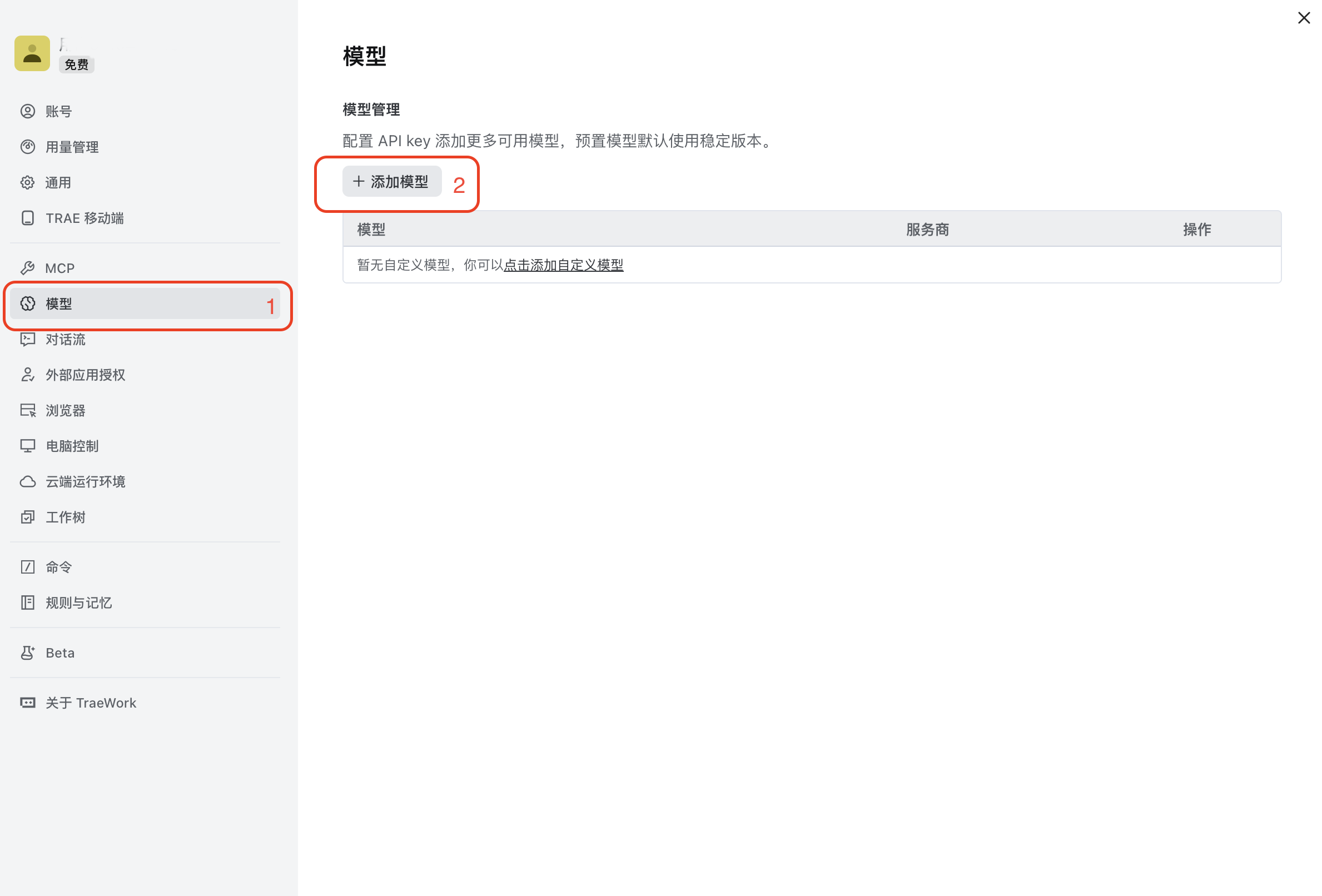Open the 外部应用授权 menu item

pyautogui.click(x=145, y=375)
